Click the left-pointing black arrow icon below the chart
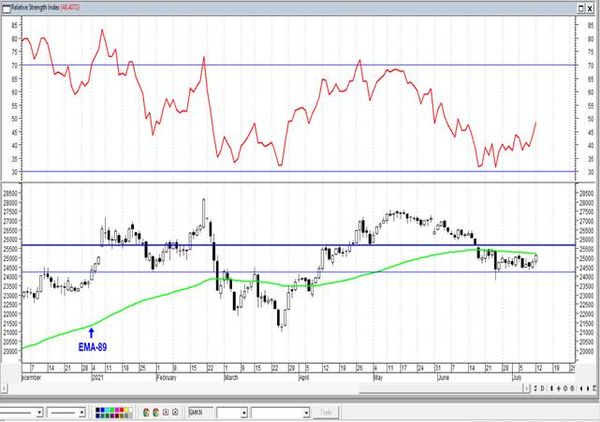This screenshot has height=422, width=600. click(x=581, y=388)
